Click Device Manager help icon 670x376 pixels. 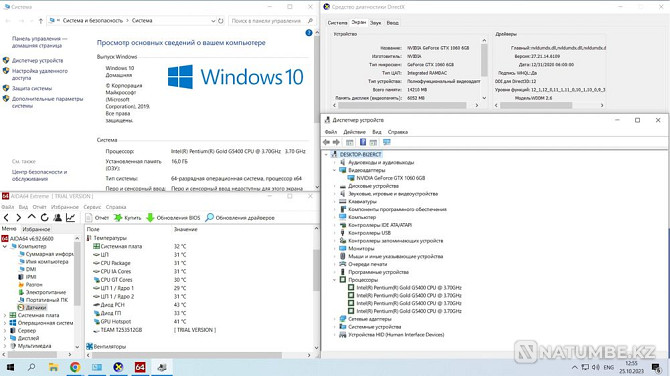pyautogui.click(x=363, y=142)
